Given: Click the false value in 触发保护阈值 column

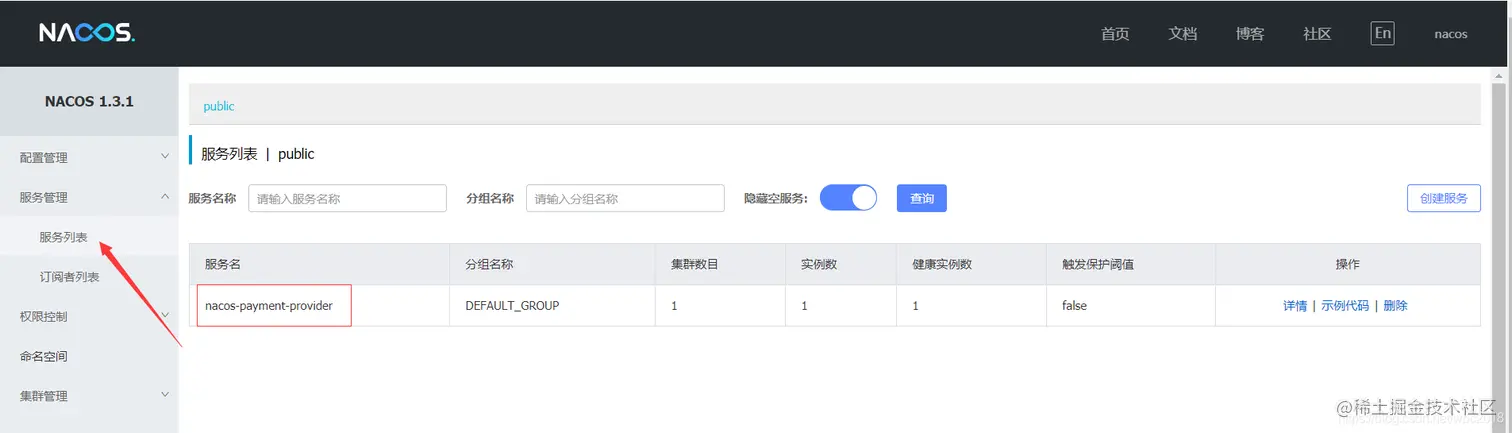Looking at the screenshot, I should pyautogui.click(x=1074, y=305).
